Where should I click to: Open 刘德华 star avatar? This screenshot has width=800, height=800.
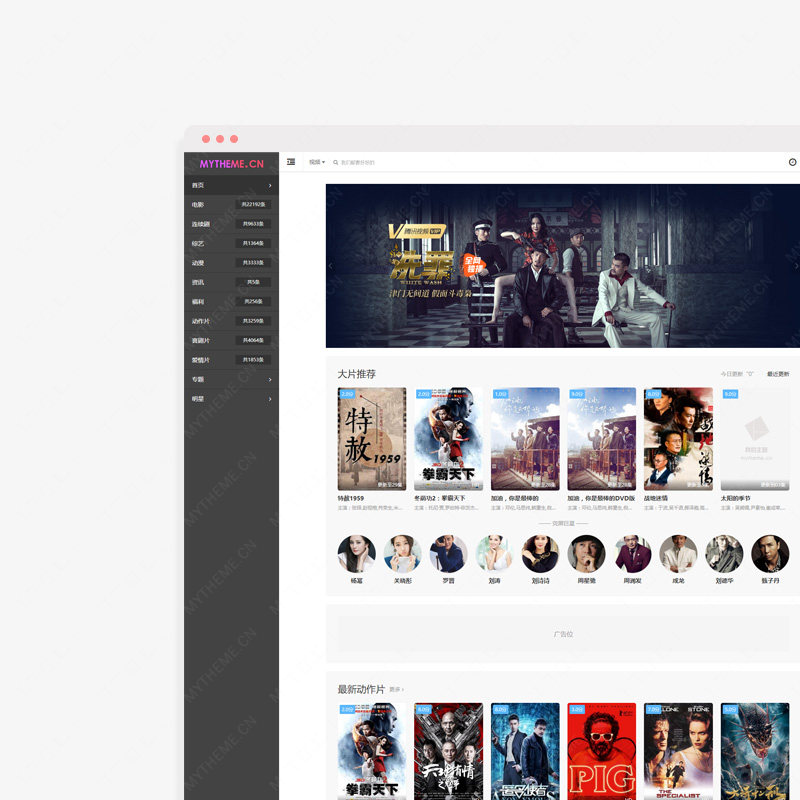(x=724, y=554)
